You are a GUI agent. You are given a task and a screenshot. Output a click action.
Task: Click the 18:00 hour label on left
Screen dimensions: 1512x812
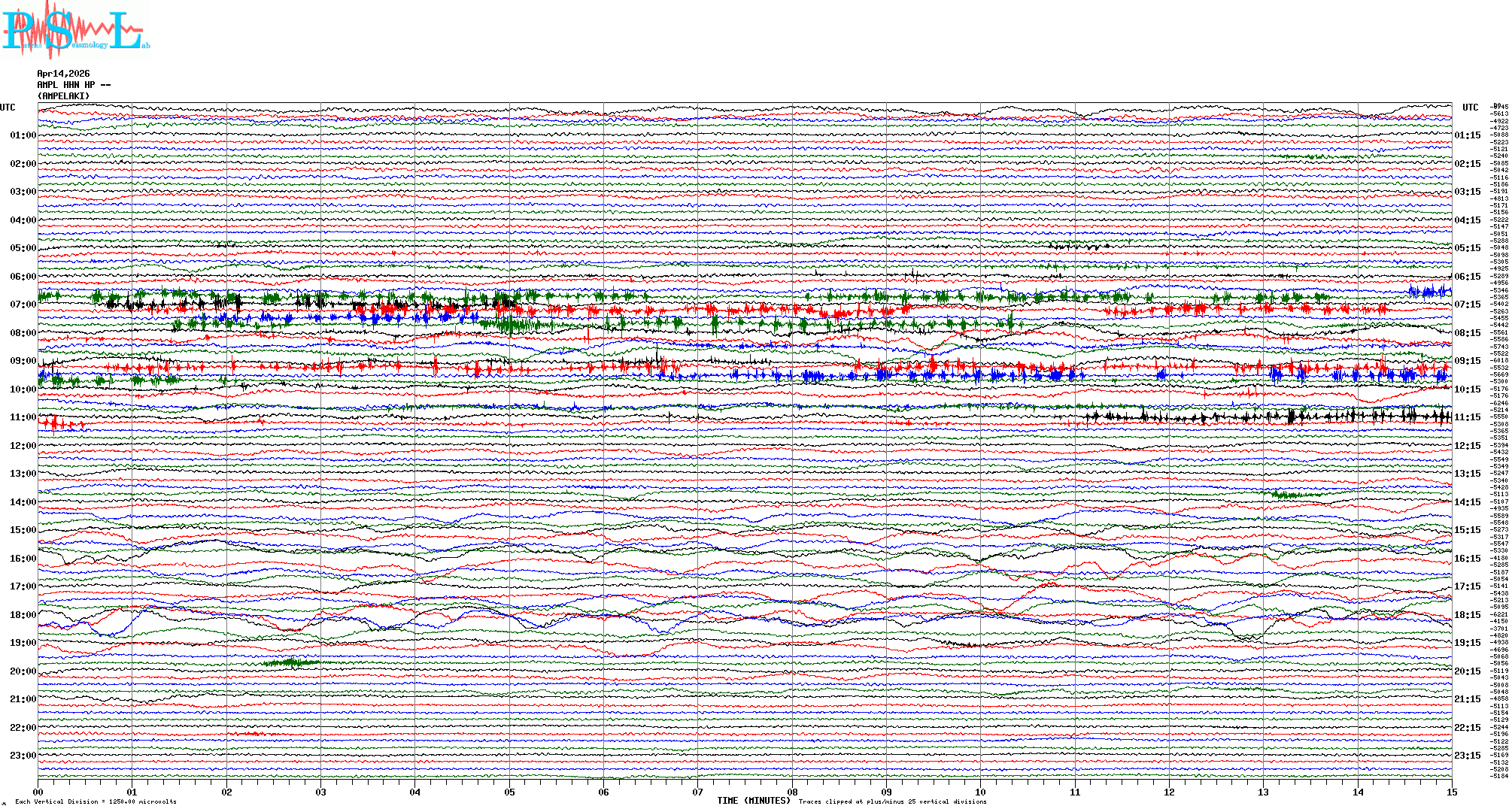[23, 615]
